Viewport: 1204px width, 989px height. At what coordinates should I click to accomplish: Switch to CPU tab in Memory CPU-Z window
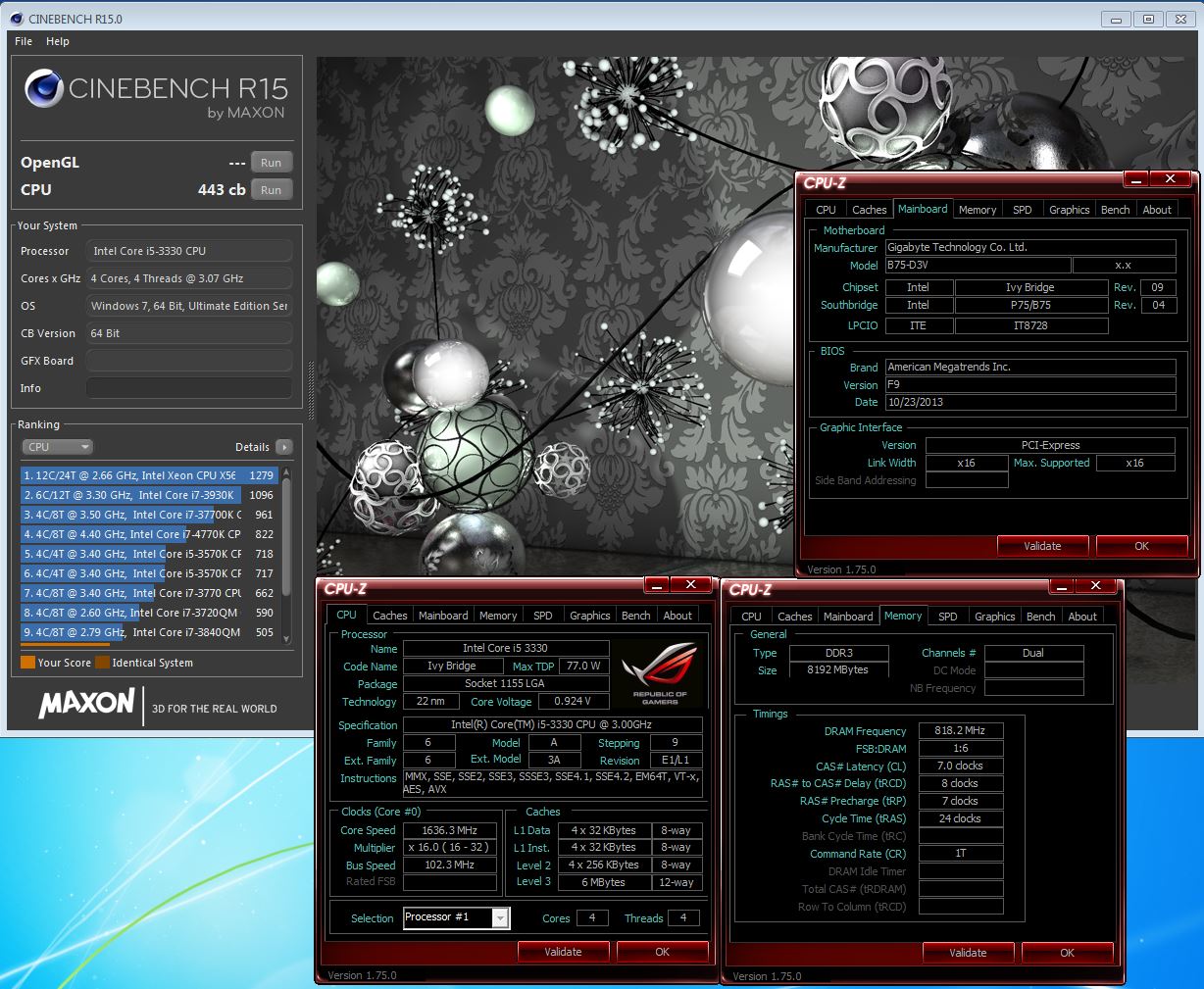click(x=751, y=617)
